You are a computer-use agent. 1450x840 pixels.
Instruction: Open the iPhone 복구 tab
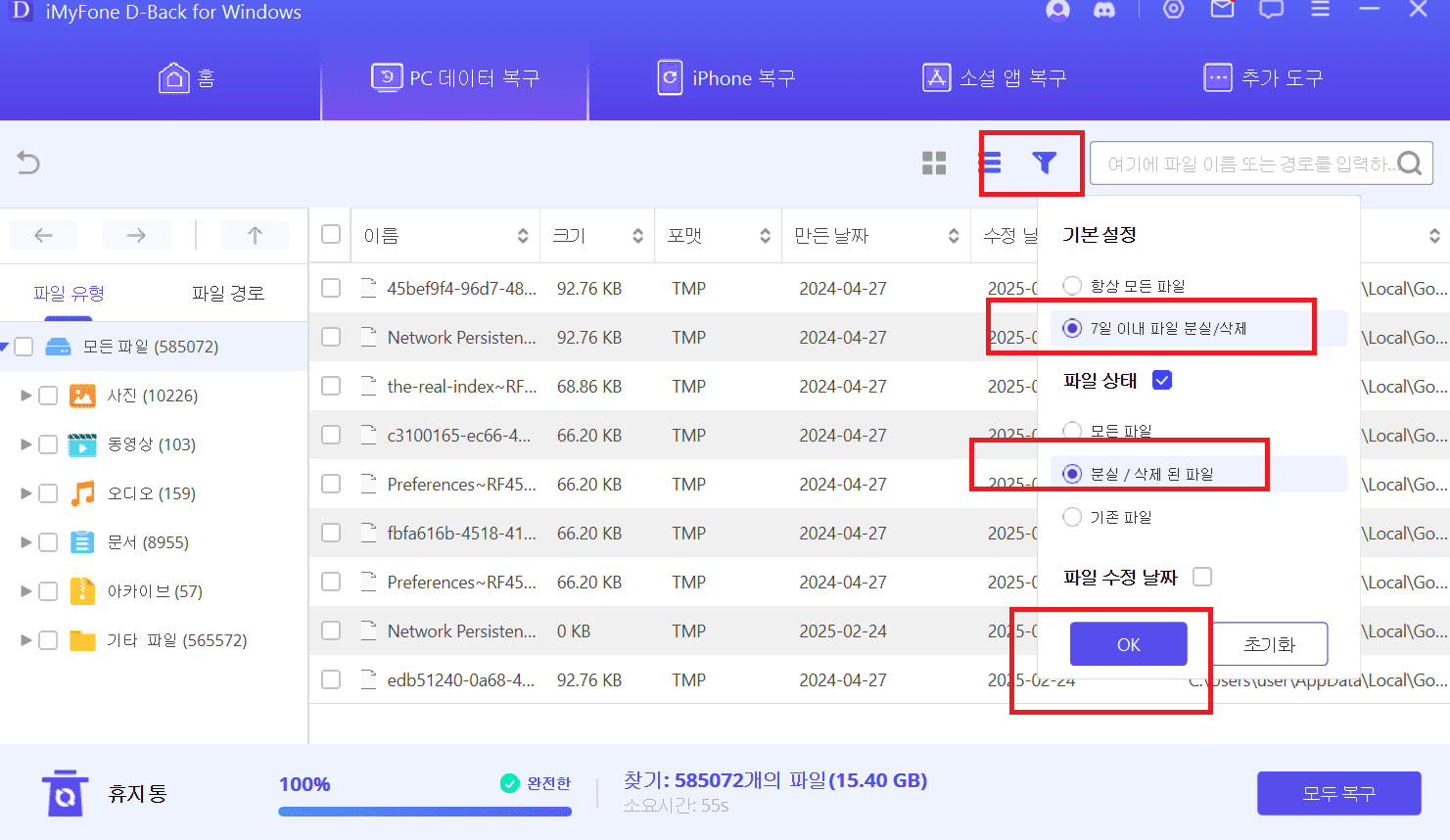(725, 78)
